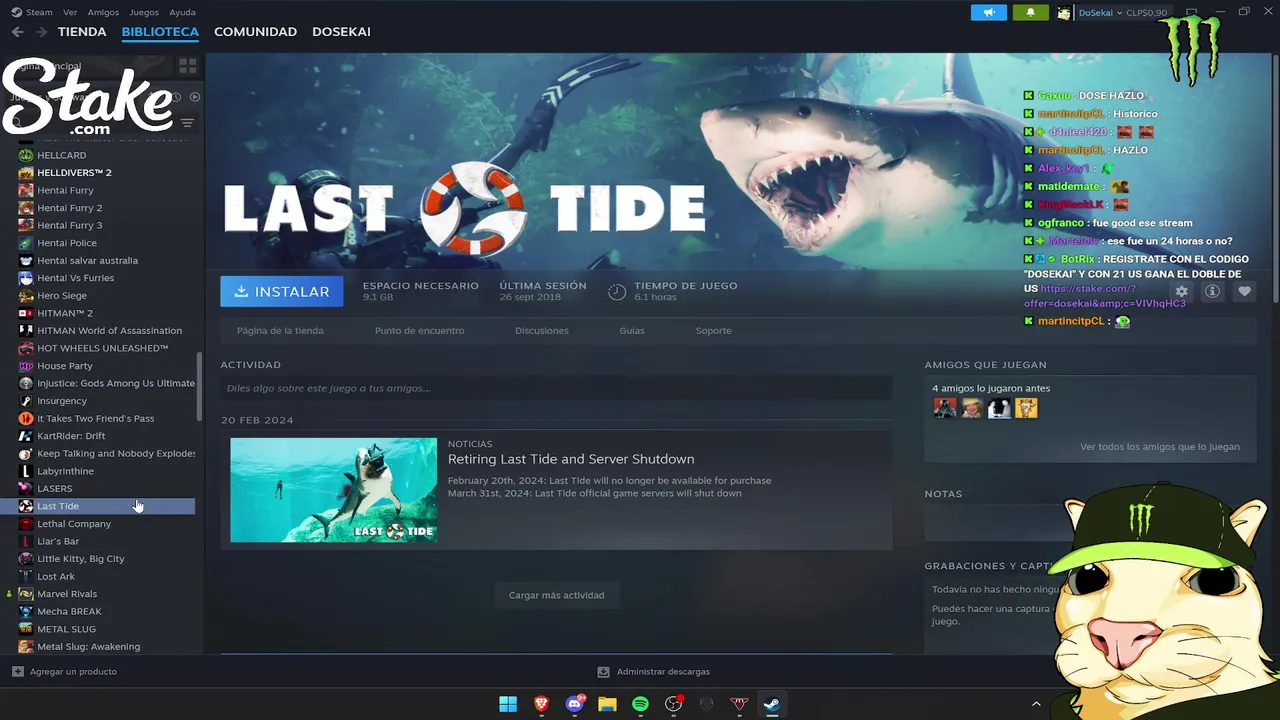Screen dimensions: 1280x720
Task: Click the Labyrinthine game icon
Action: tap(26, 471)
